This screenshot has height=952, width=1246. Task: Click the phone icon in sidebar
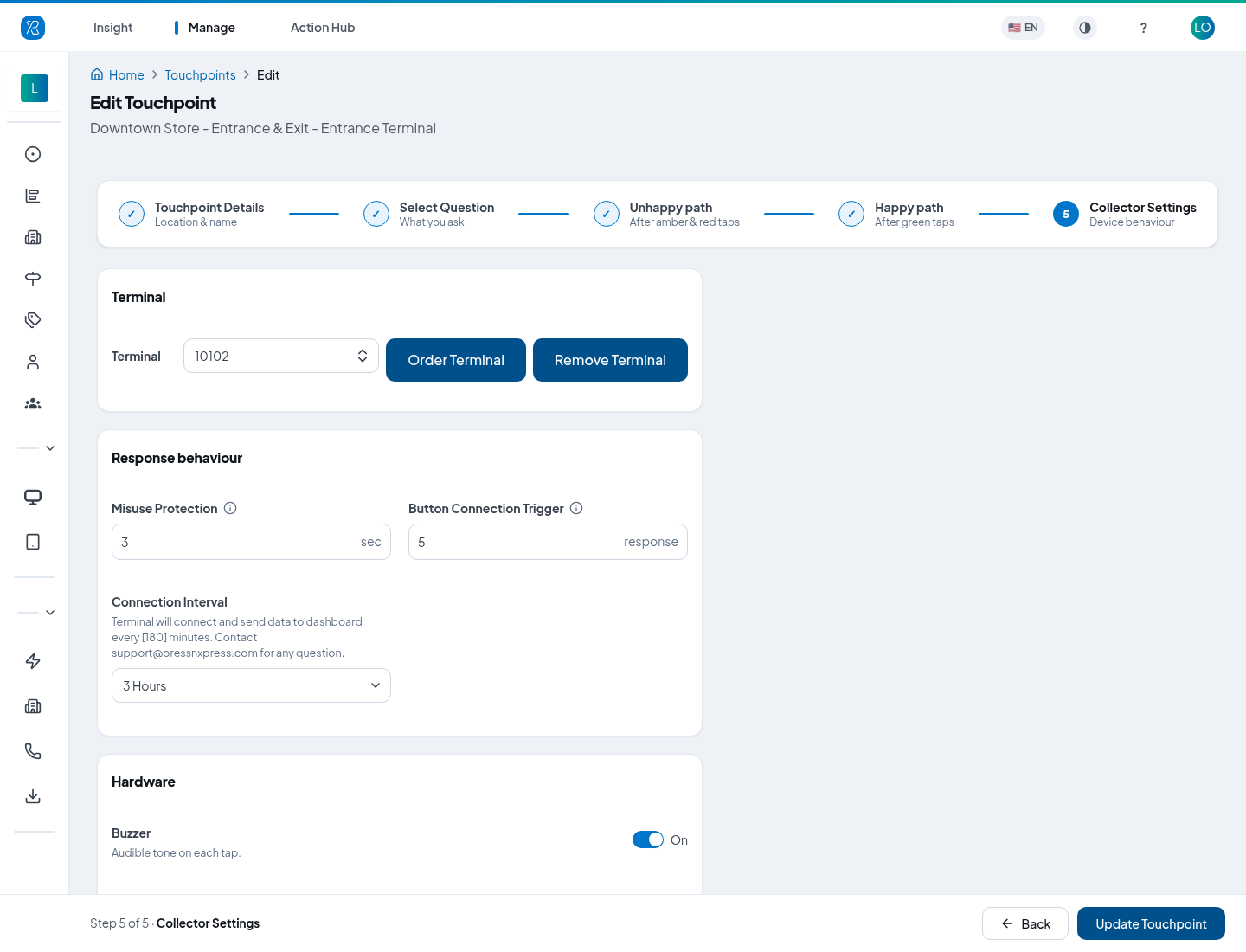[x=33, y=751]
